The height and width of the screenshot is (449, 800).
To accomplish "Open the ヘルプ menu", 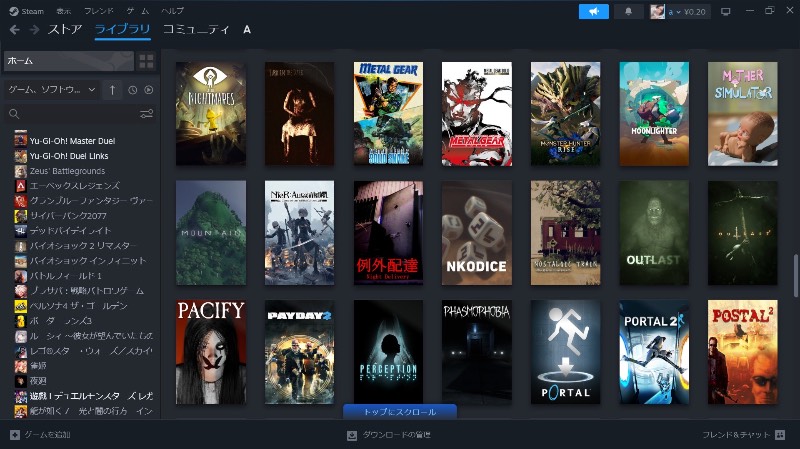I will 172,11.
